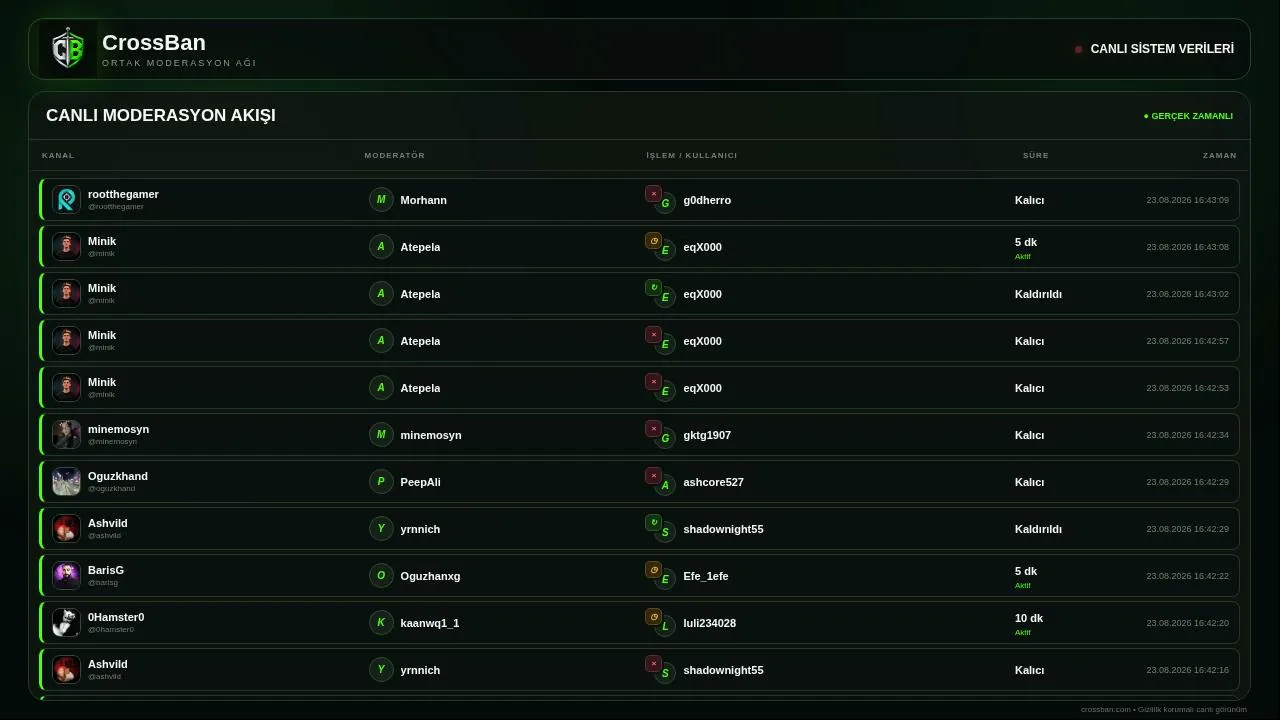
Task: Click the GERÇEK ZAMANLI live badge
Action: pos(1188,116)
